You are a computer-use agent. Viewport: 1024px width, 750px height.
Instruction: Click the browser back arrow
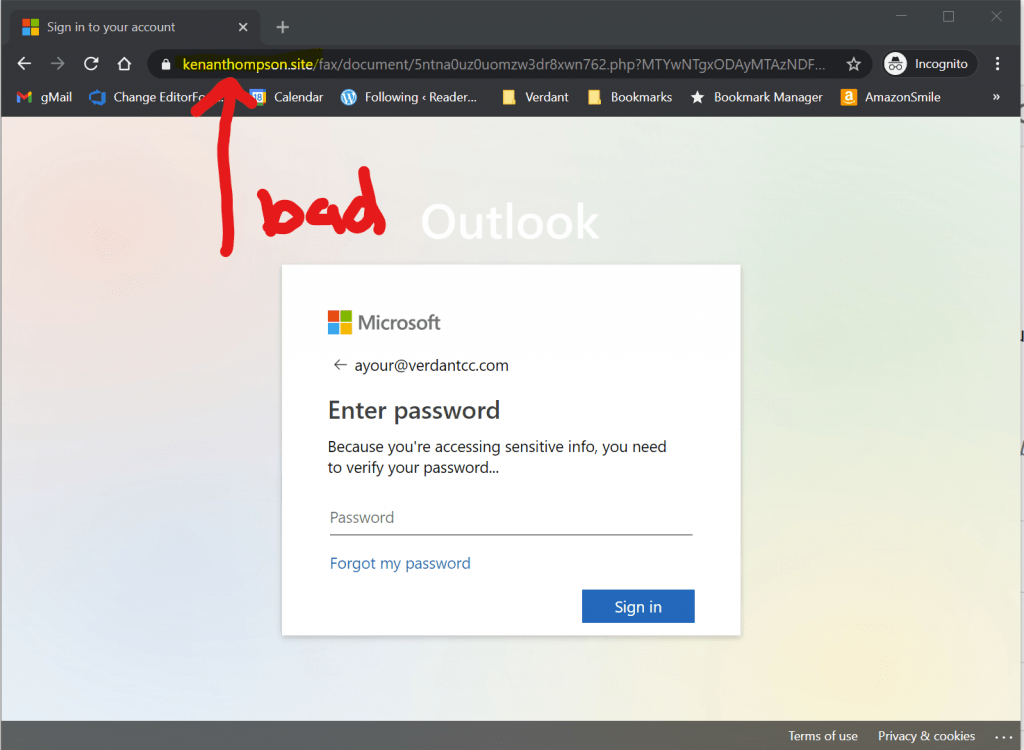pyautogui.click(x=24, y=64)
